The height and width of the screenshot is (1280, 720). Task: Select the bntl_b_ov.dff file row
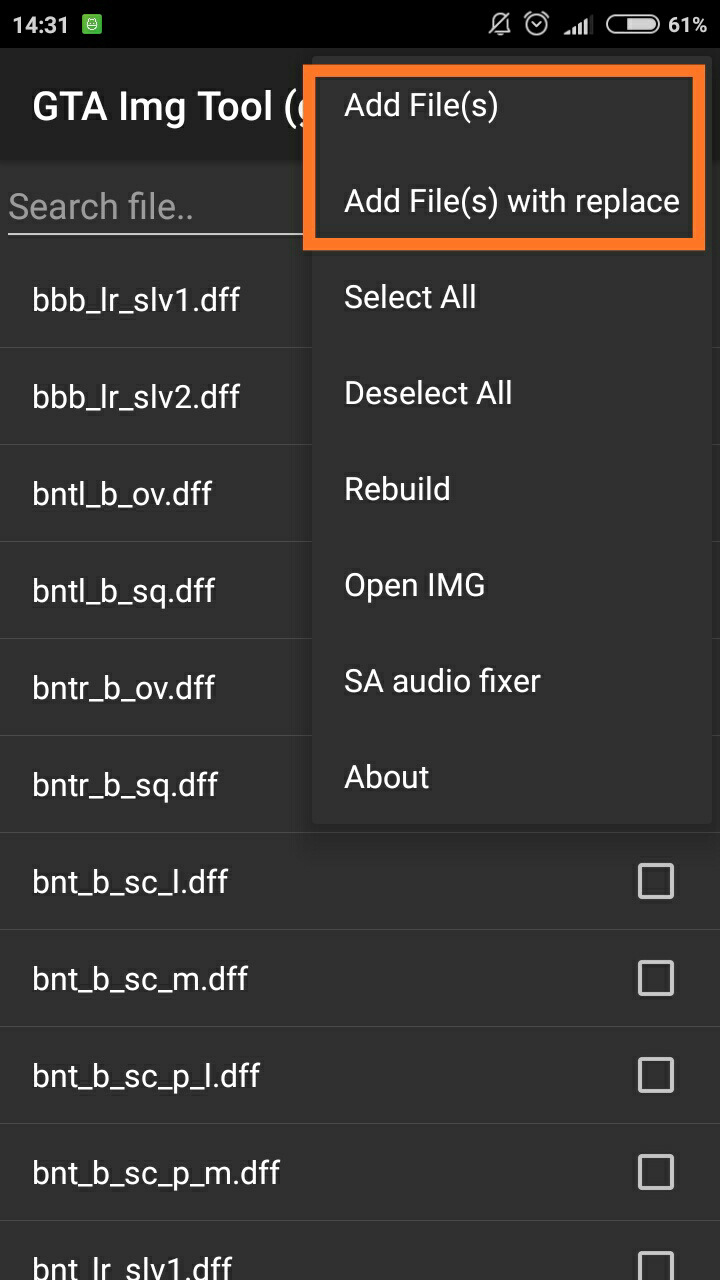point(156,493)
